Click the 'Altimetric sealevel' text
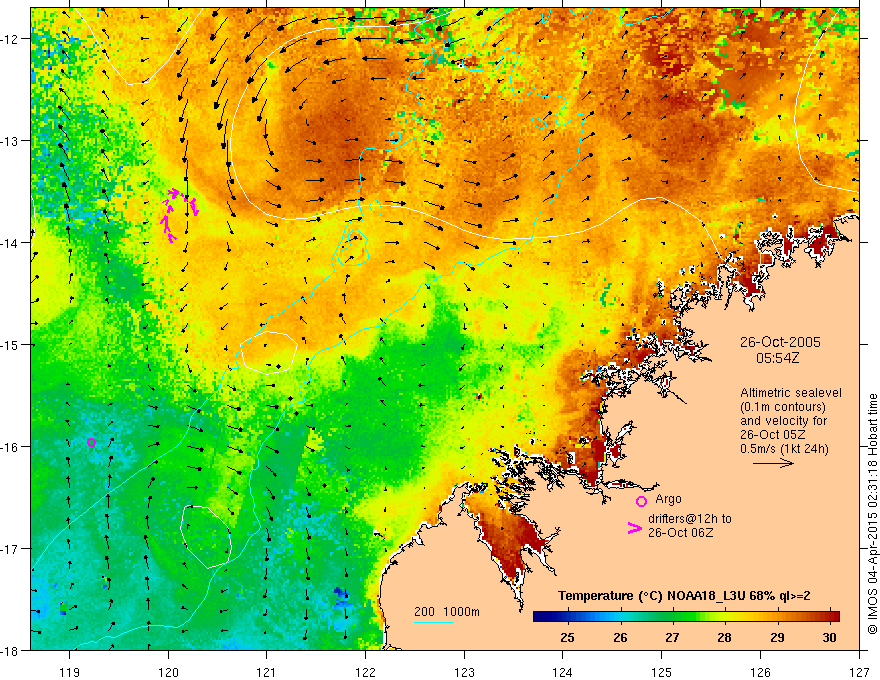Viewport: 880px width, 680px height. point(791,393)
